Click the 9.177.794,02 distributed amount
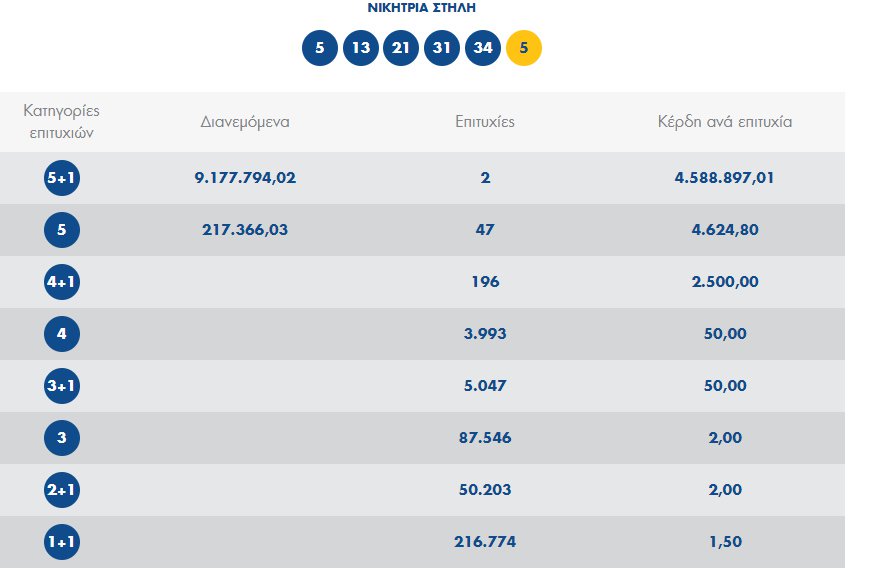Screen dimensions: 896x587 (245, 178)
